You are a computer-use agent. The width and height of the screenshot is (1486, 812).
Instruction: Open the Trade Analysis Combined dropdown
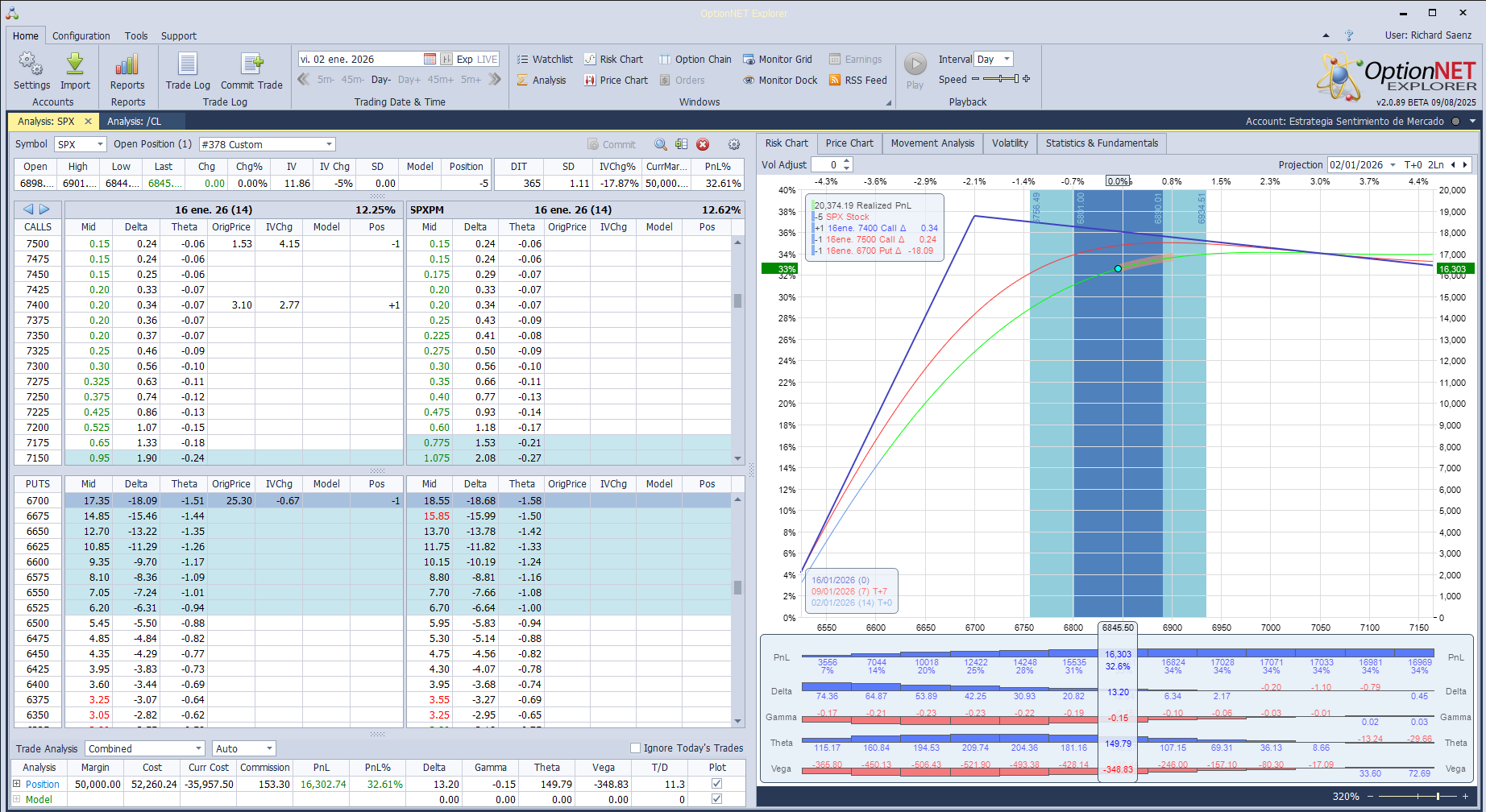[198, 748]
